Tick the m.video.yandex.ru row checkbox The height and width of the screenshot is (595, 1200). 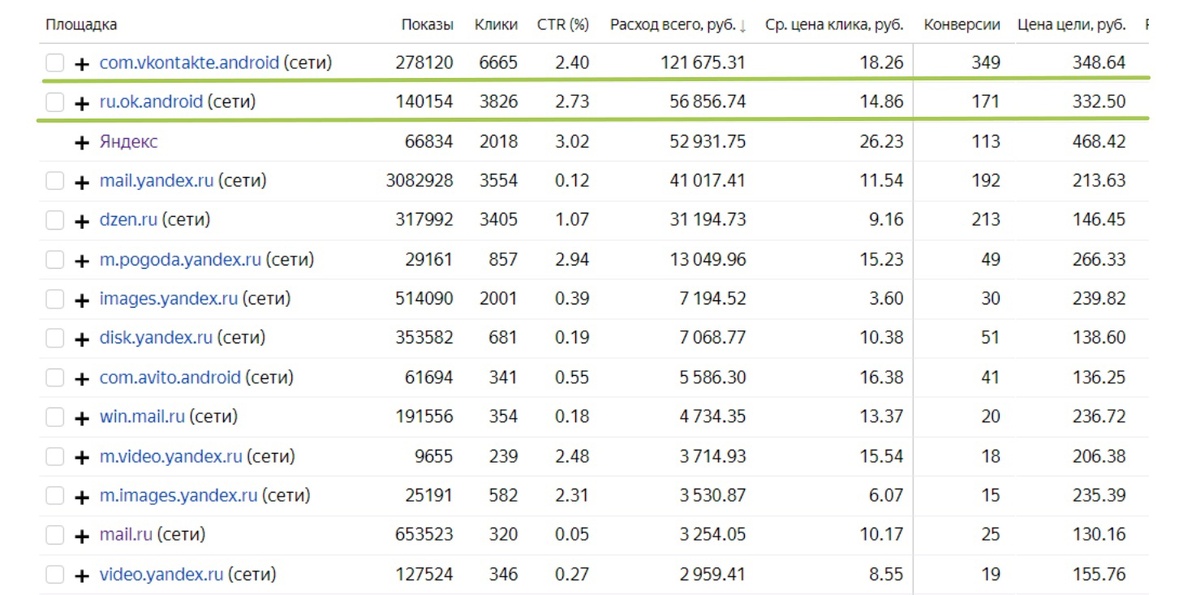point(55,457)
